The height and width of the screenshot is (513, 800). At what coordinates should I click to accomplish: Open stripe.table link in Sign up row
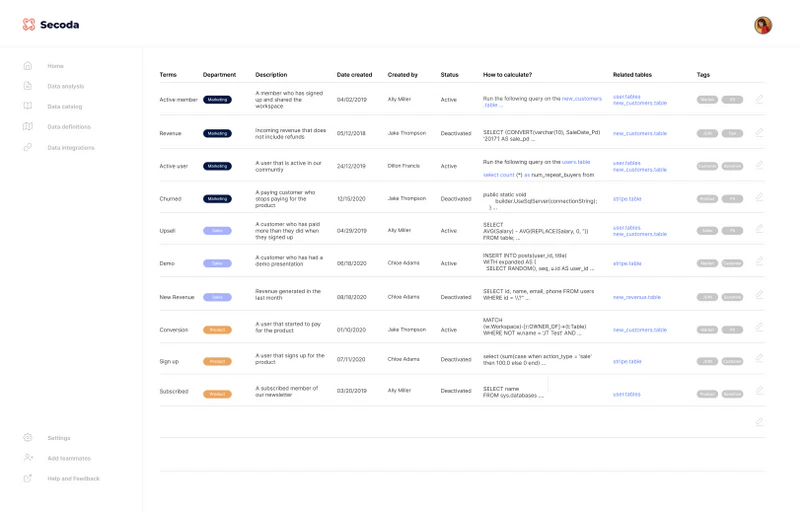point(627,361)
